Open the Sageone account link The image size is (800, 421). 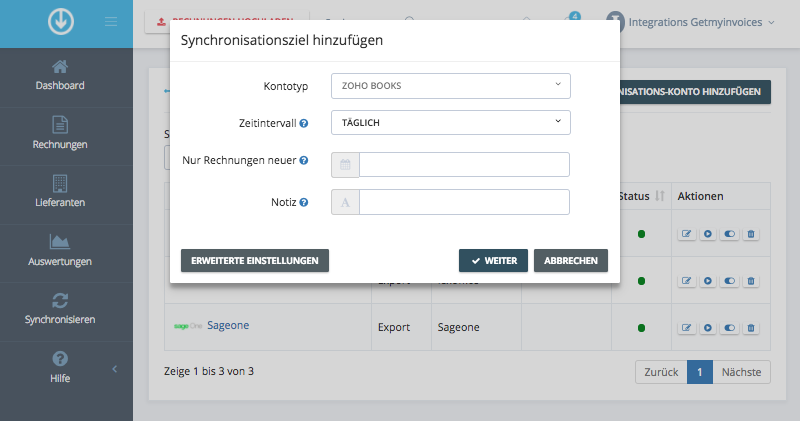click(x=228, y=325)
